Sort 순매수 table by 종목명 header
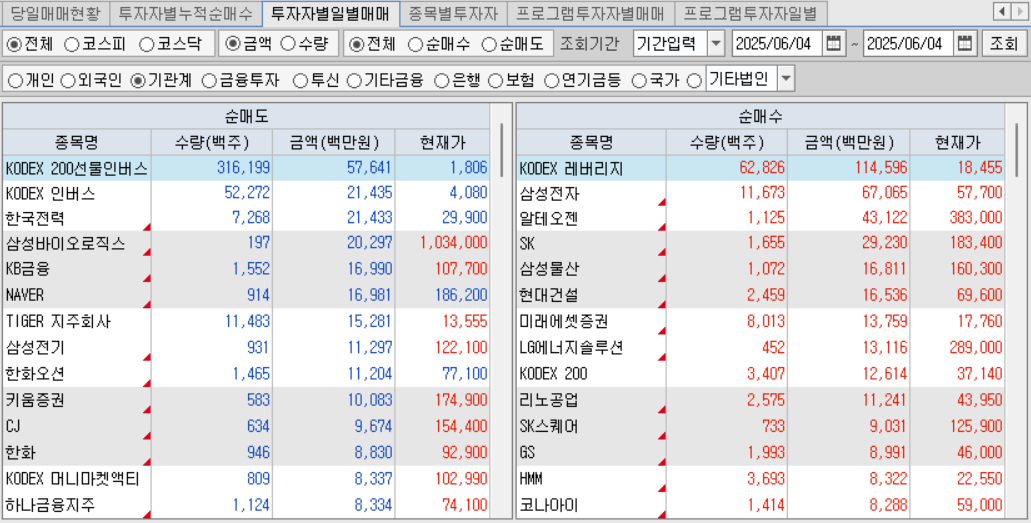The height and width of the screenshot is (523, 1031). click(592, 142)
